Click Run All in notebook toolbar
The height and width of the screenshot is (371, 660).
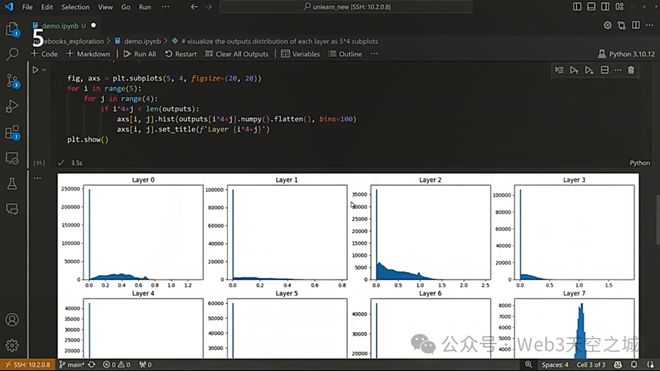tap(140, 54)
